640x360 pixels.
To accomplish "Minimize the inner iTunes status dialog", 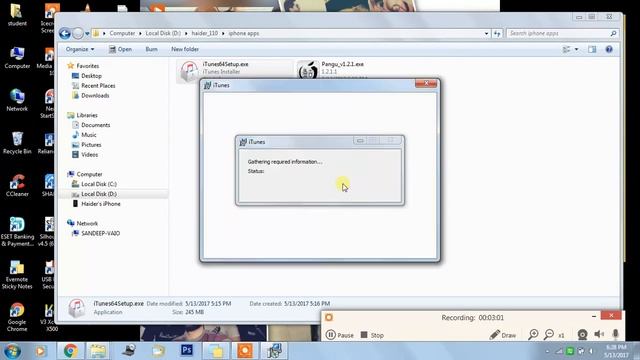I will click(360, 141).
